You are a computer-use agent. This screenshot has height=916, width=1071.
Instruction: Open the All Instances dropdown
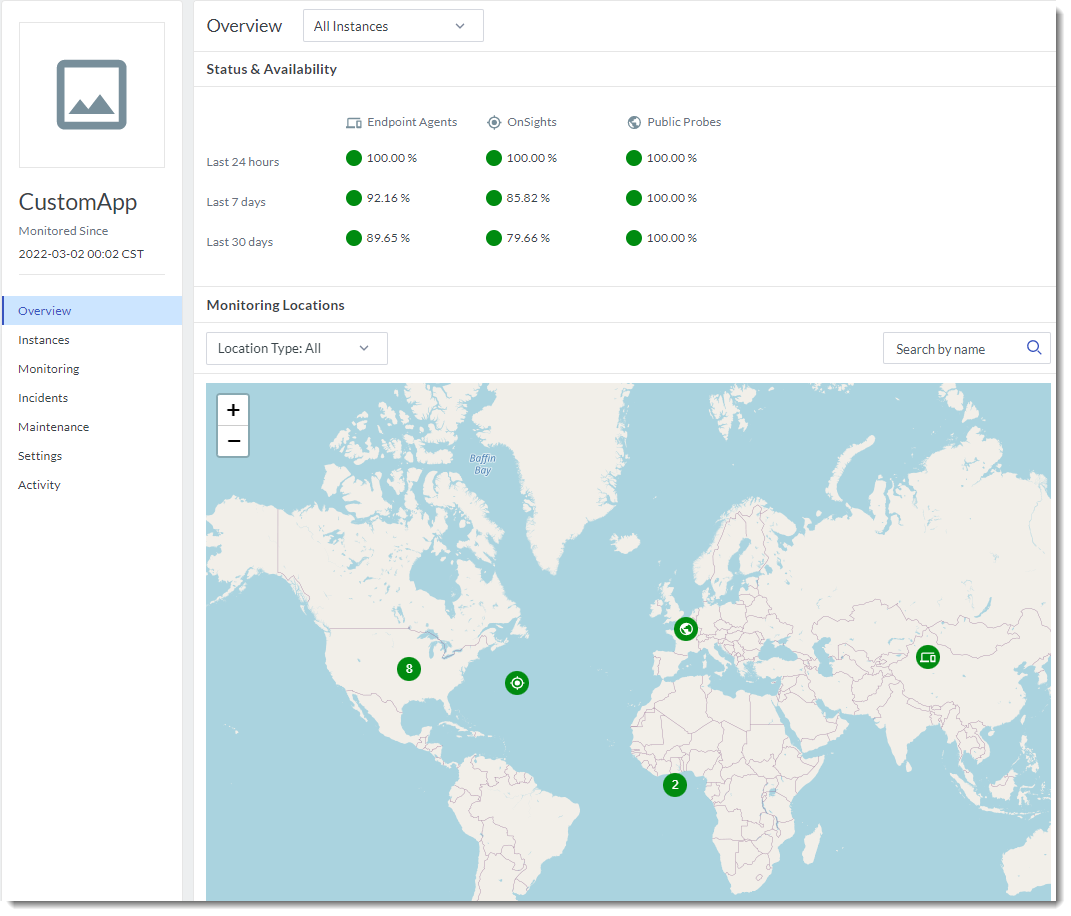click(x=393, y=25)
